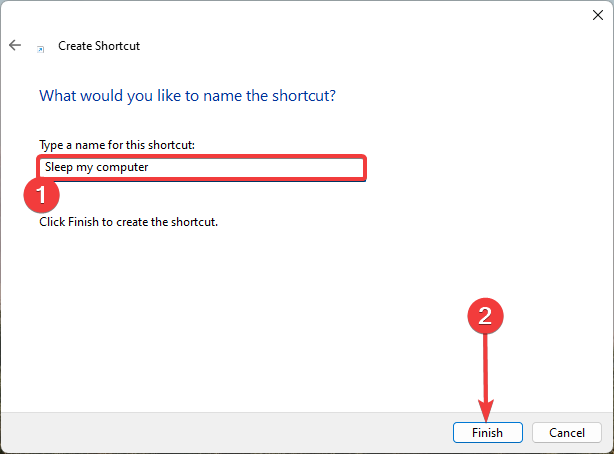Viewport: 614px width, 454px height.
Task: Click the 'What would you like to name the shortcut?' heading
Action: 187,96
